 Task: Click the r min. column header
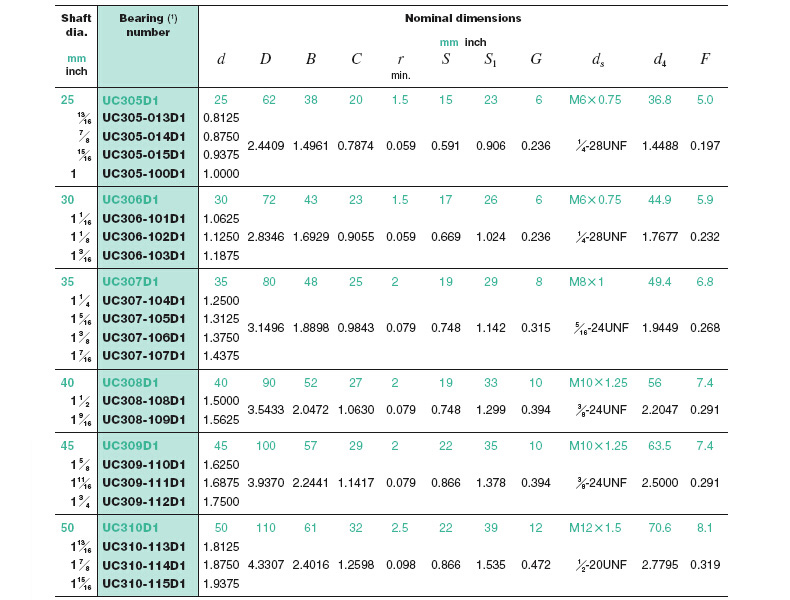pyautogui.click(x=401, y=64)
